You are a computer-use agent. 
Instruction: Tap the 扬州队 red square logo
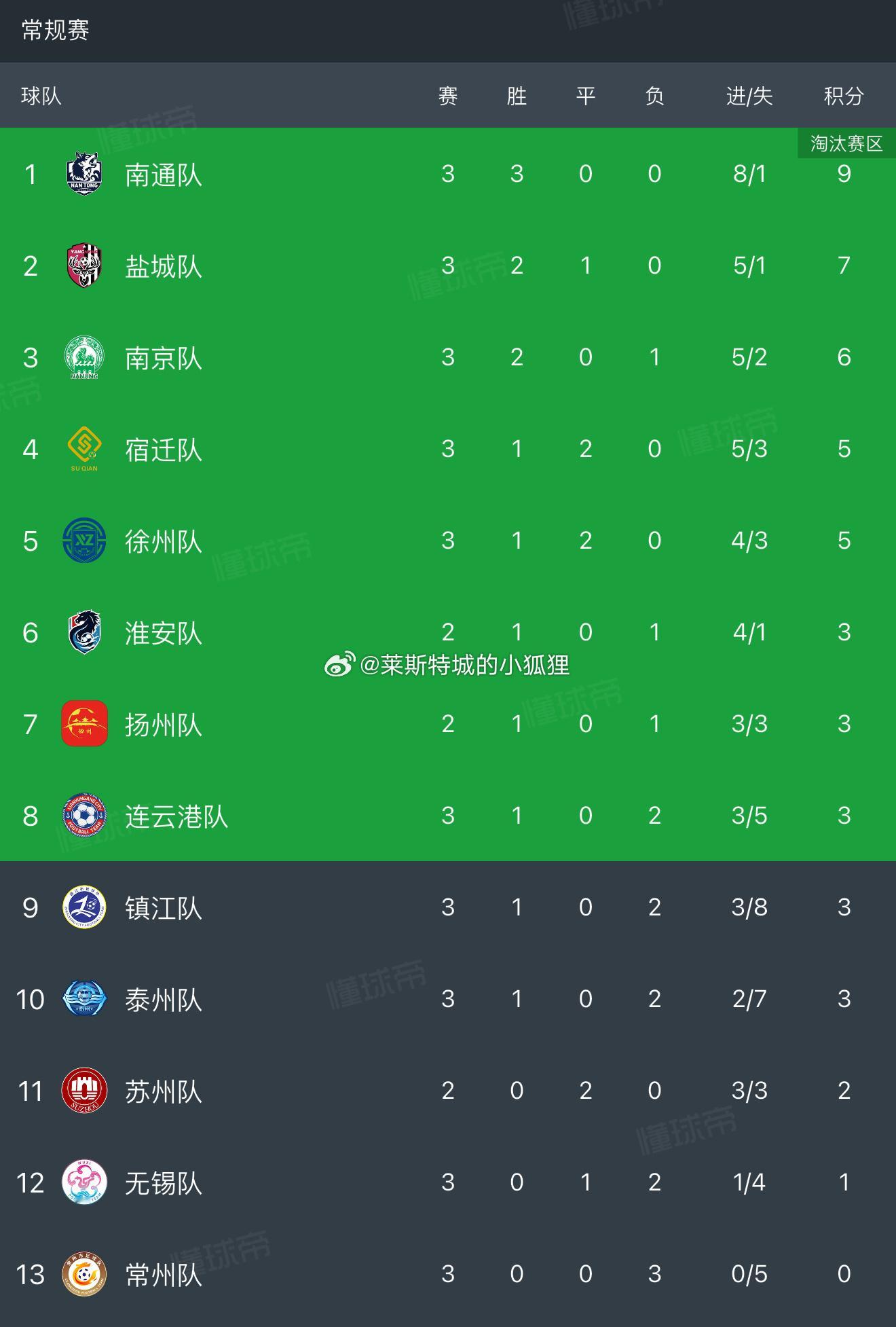84,724
